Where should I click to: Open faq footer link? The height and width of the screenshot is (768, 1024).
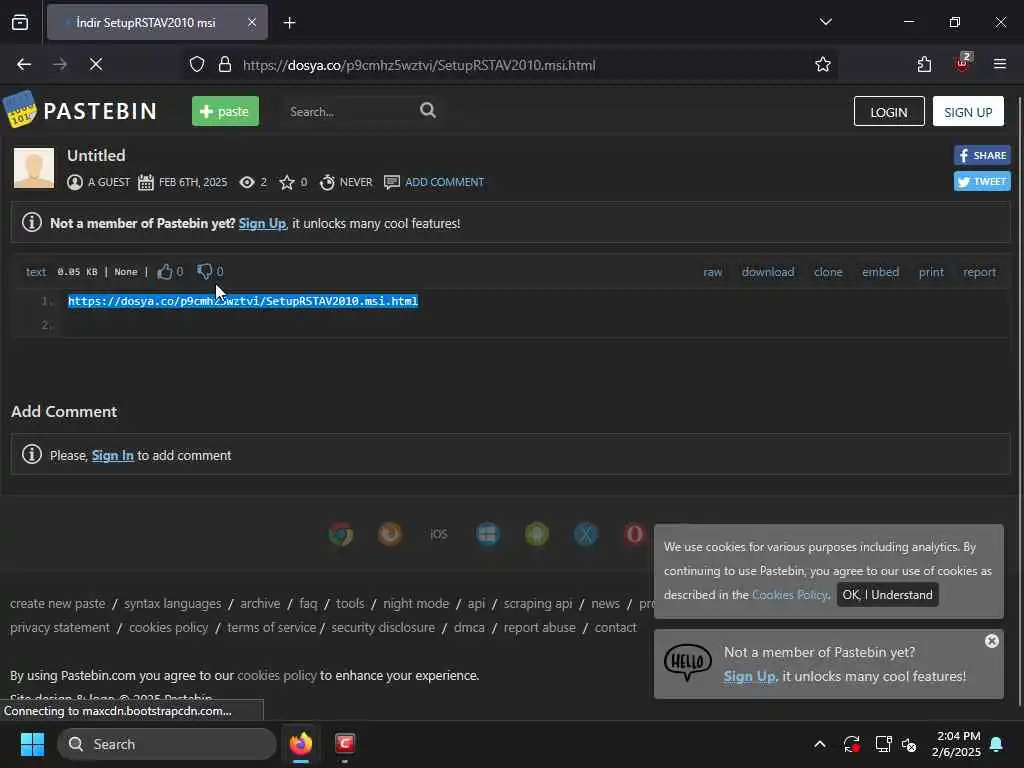308,603
